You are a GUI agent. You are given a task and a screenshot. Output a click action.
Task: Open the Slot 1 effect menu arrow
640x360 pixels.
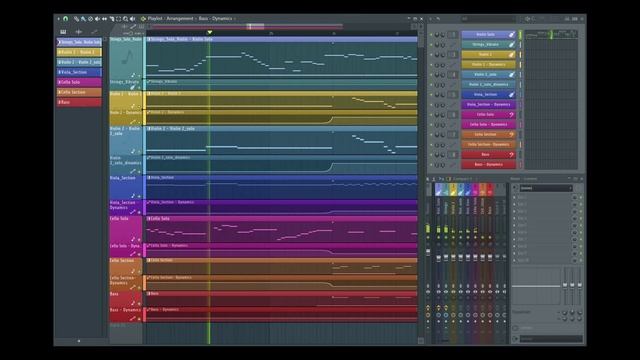click(x=514, y=197)
